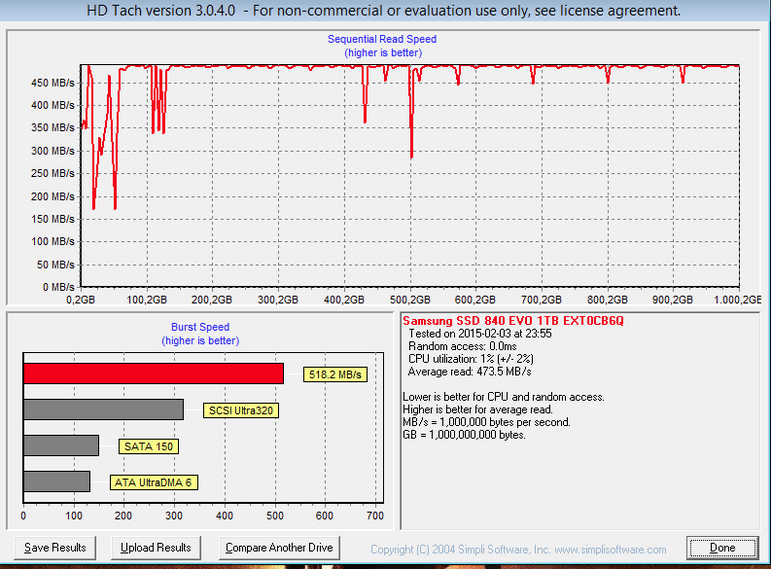Select the gray SATA 150 bar
The height and width of the screenshot is (569, 771).
pyautogui.click(x=61, y=446)
